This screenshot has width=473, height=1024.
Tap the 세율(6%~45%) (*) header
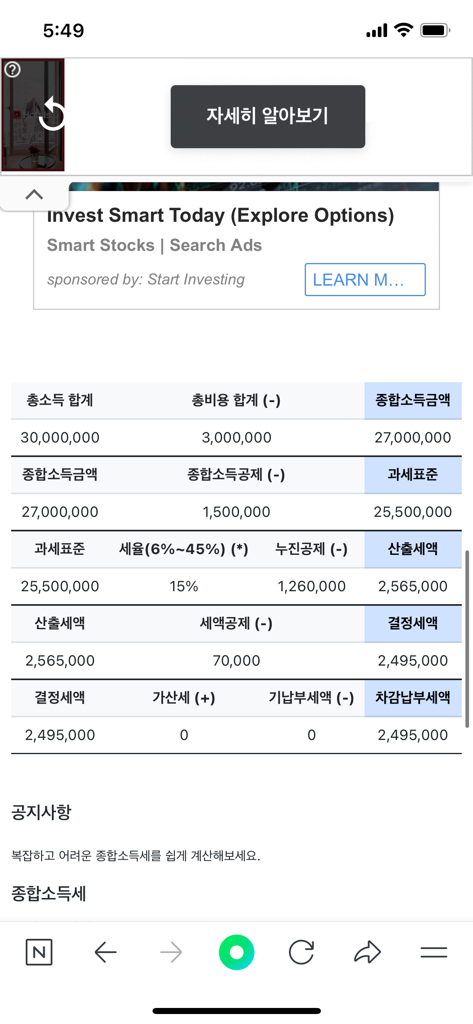184,549
